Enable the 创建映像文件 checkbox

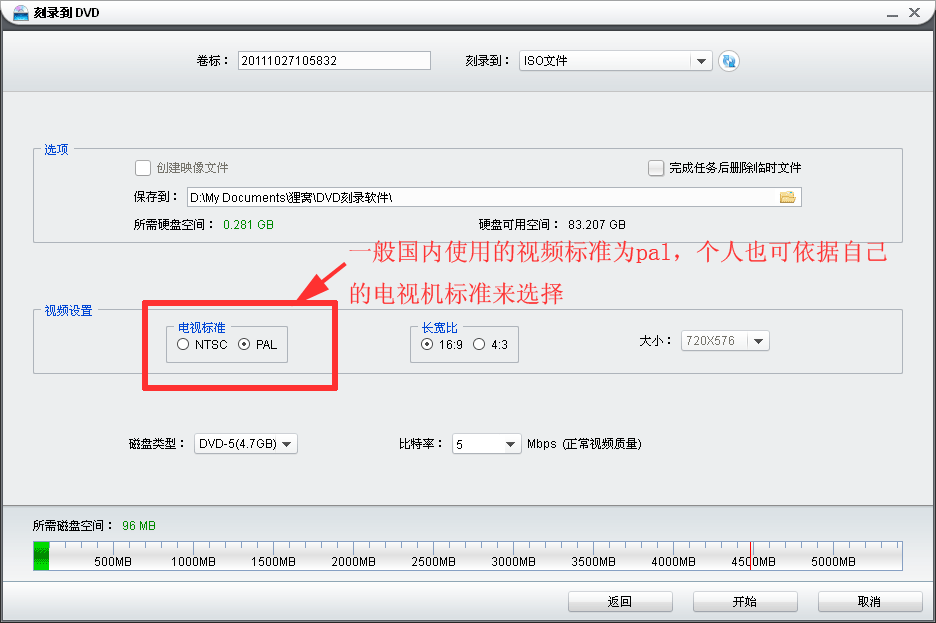tap(143, 168)
